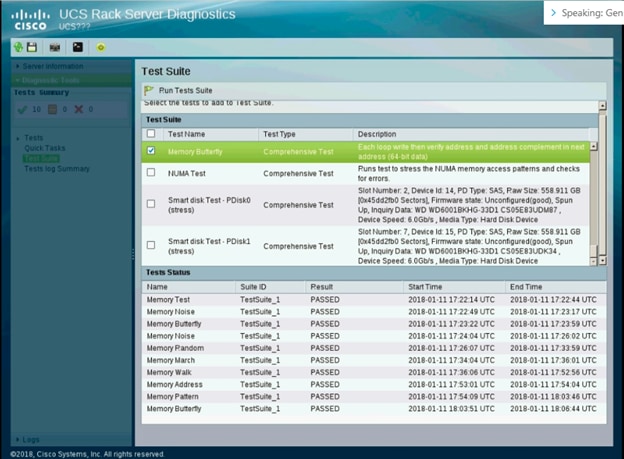Check the Smart disk Test - PDisk0 checkbox
This screenshot has width=624, height=459.
[x=151, y=204]
